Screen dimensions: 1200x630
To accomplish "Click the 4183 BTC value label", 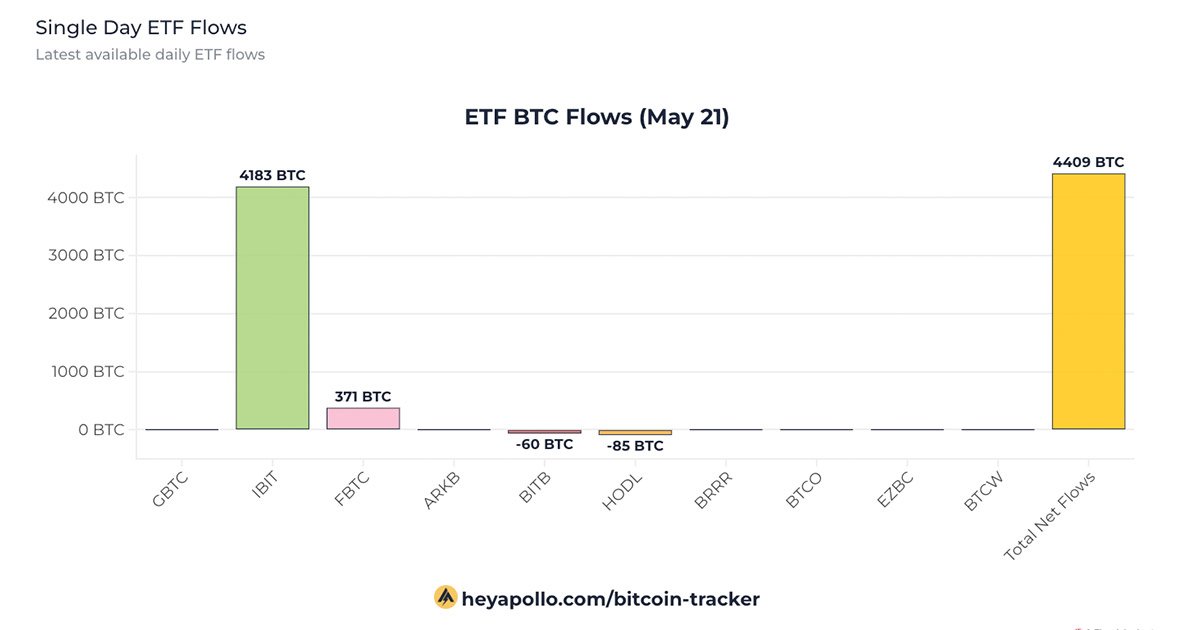I will [272, 176].
